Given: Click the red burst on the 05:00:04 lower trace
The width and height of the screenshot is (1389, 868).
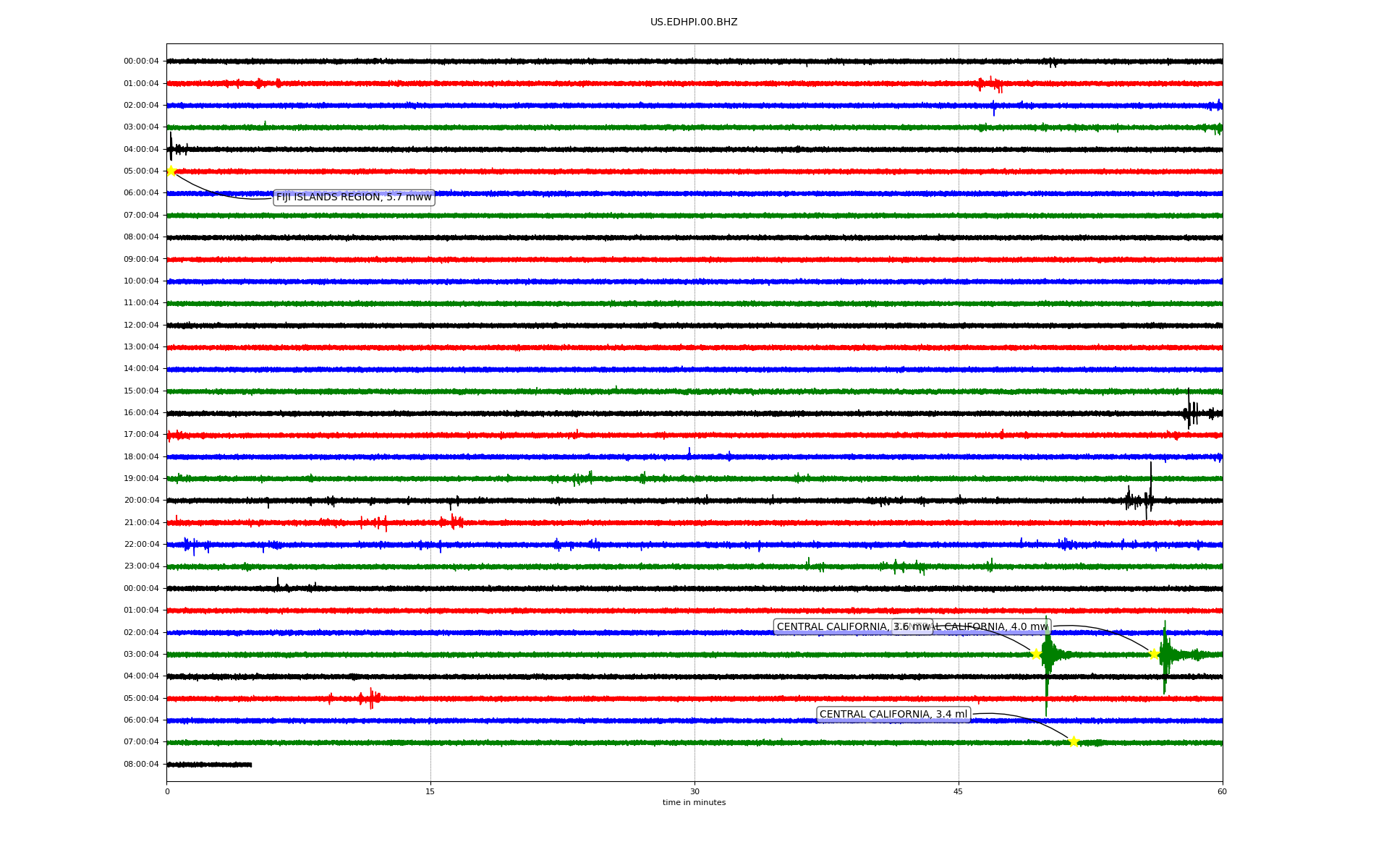Looking at the screenshot, I should [x=370, y=698].
